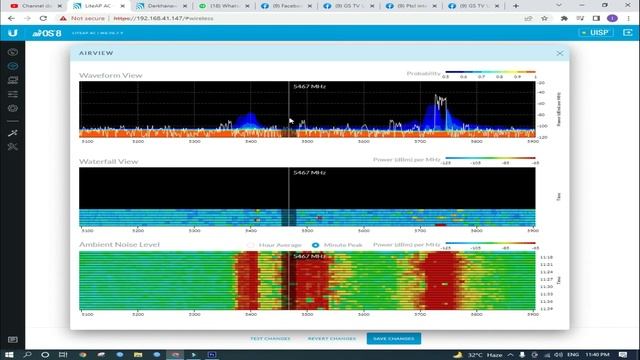Close the AirView dialog
640x360 pixels.
560,53
